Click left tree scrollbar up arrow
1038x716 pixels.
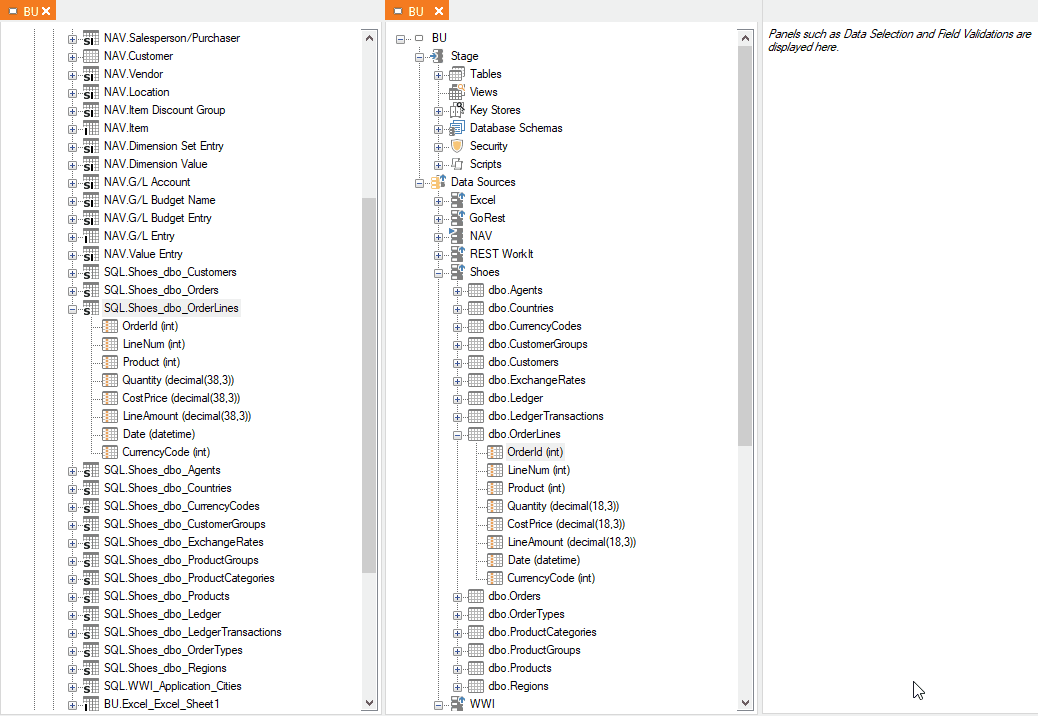[369, 38]
